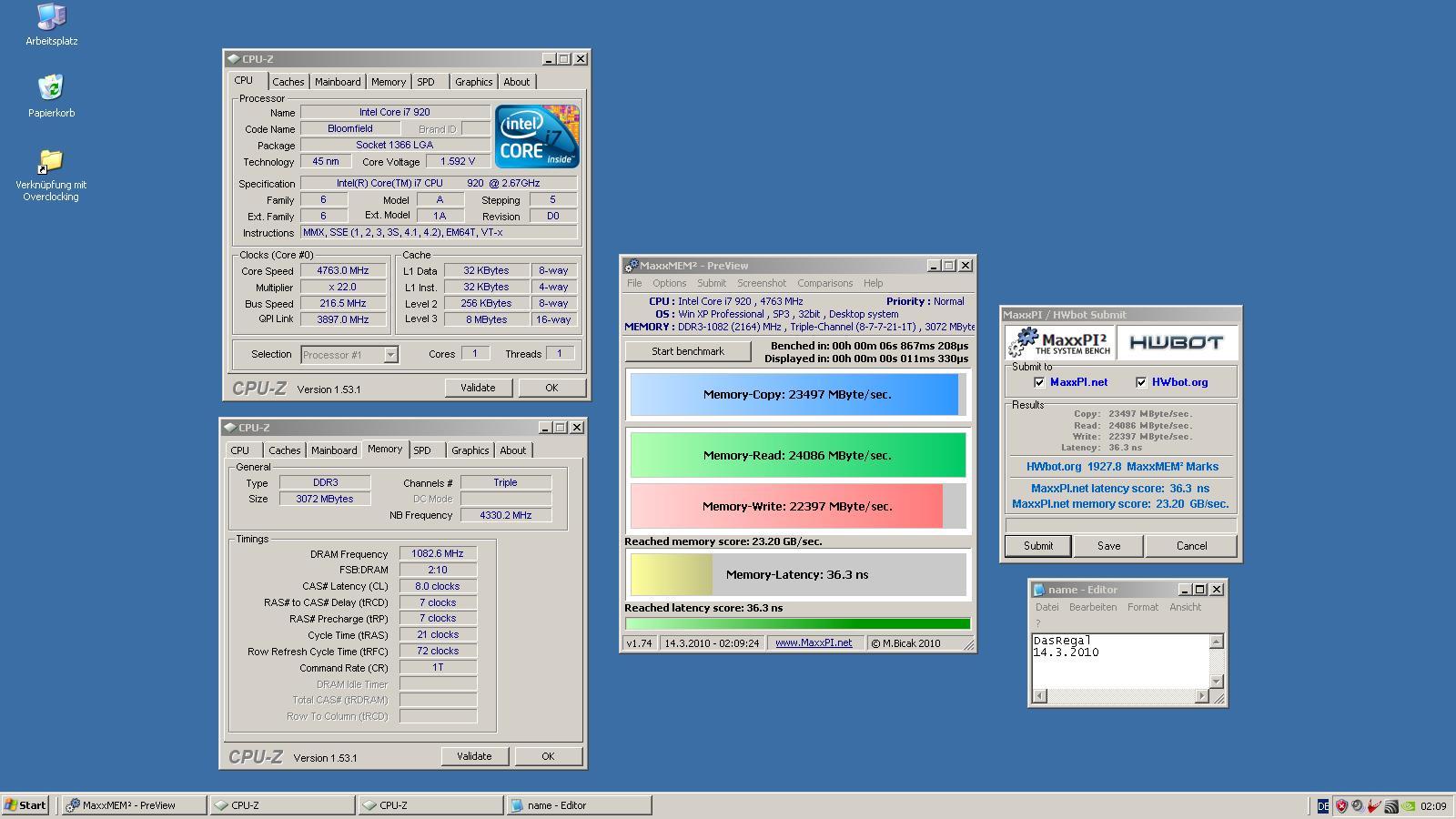Open the speaker volume tray icon
Viewport: 1456px width, 819px height.
(1357, 805)
